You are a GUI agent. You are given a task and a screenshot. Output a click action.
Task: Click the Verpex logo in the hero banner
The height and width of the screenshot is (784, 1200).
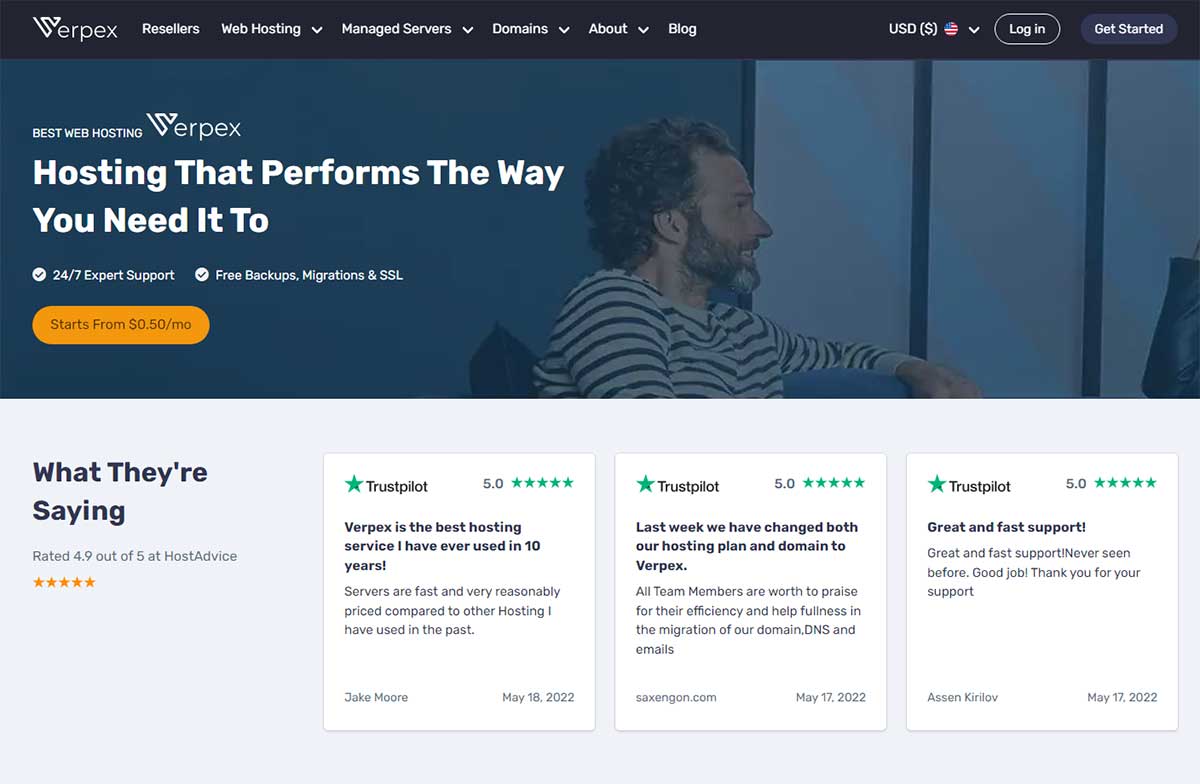[x=194, y=126]
